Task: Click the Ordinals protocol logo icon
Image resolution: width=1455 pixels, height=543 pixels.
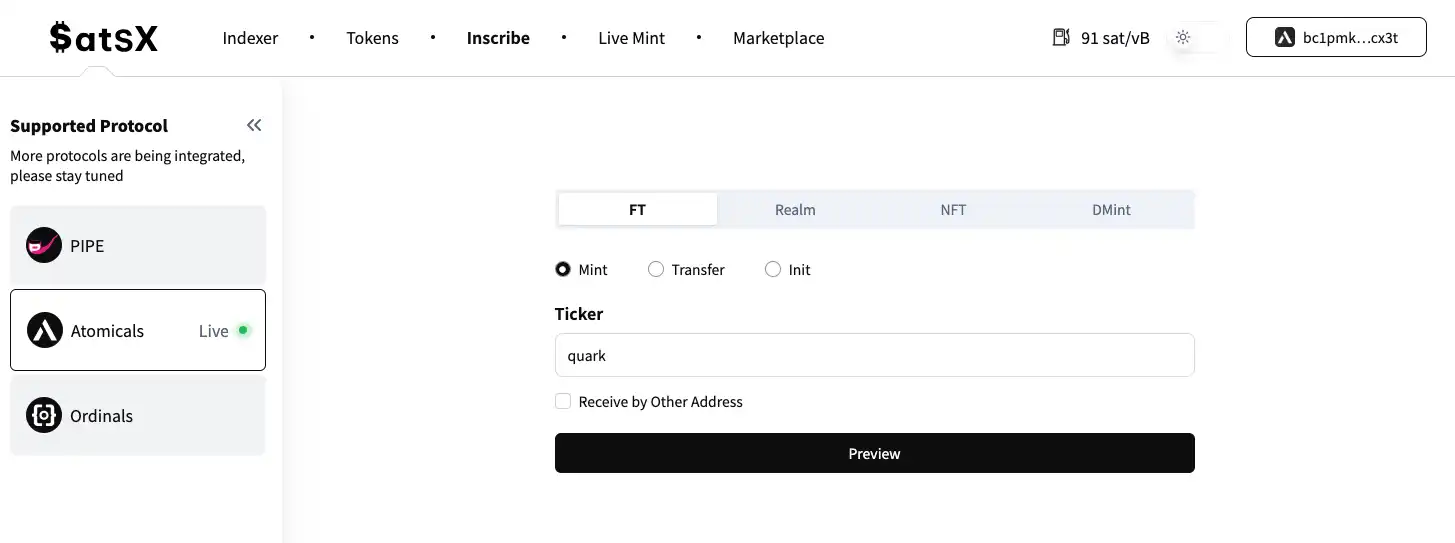Action: pyautogui.click(x=44, y=415)
